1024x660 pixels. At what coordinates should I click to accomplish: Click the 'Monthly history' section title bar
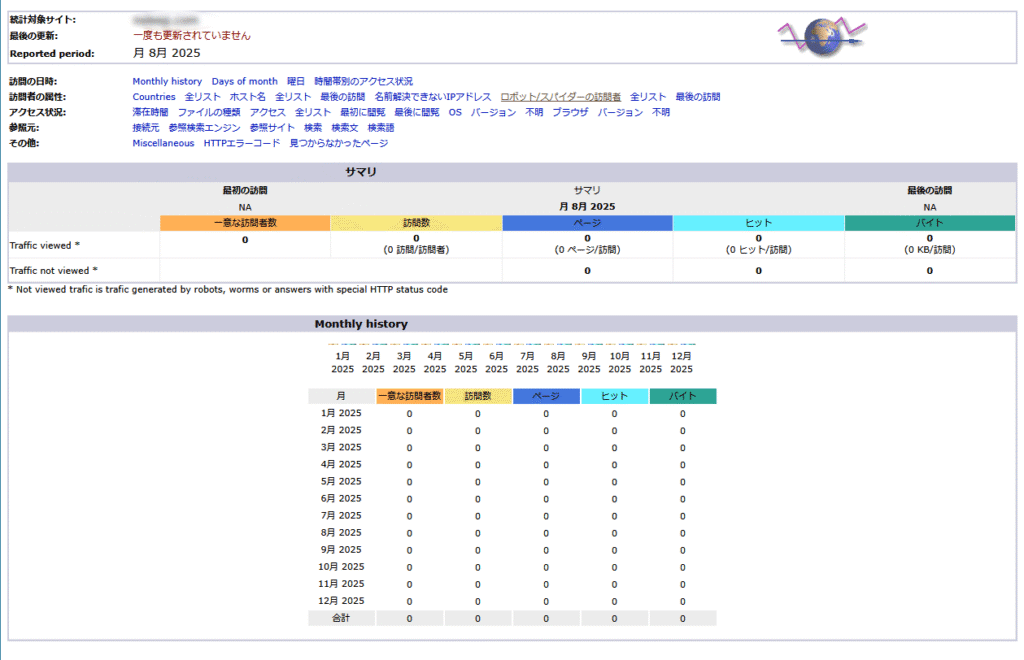click(512, 324)
